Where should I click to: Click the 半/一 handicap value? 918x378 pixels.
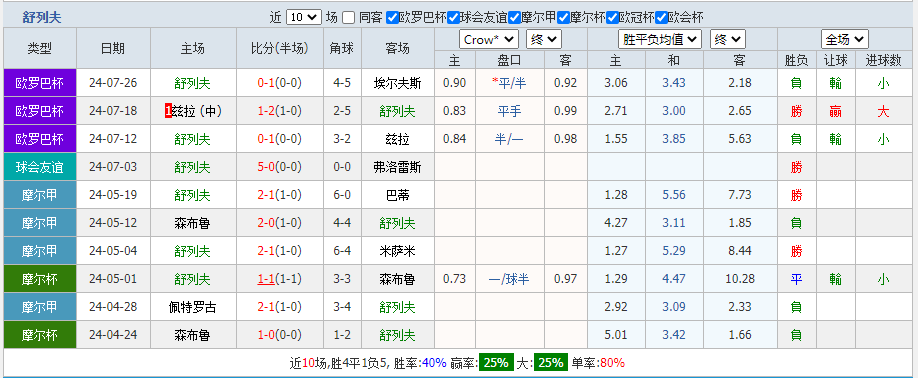pos(509,139)
